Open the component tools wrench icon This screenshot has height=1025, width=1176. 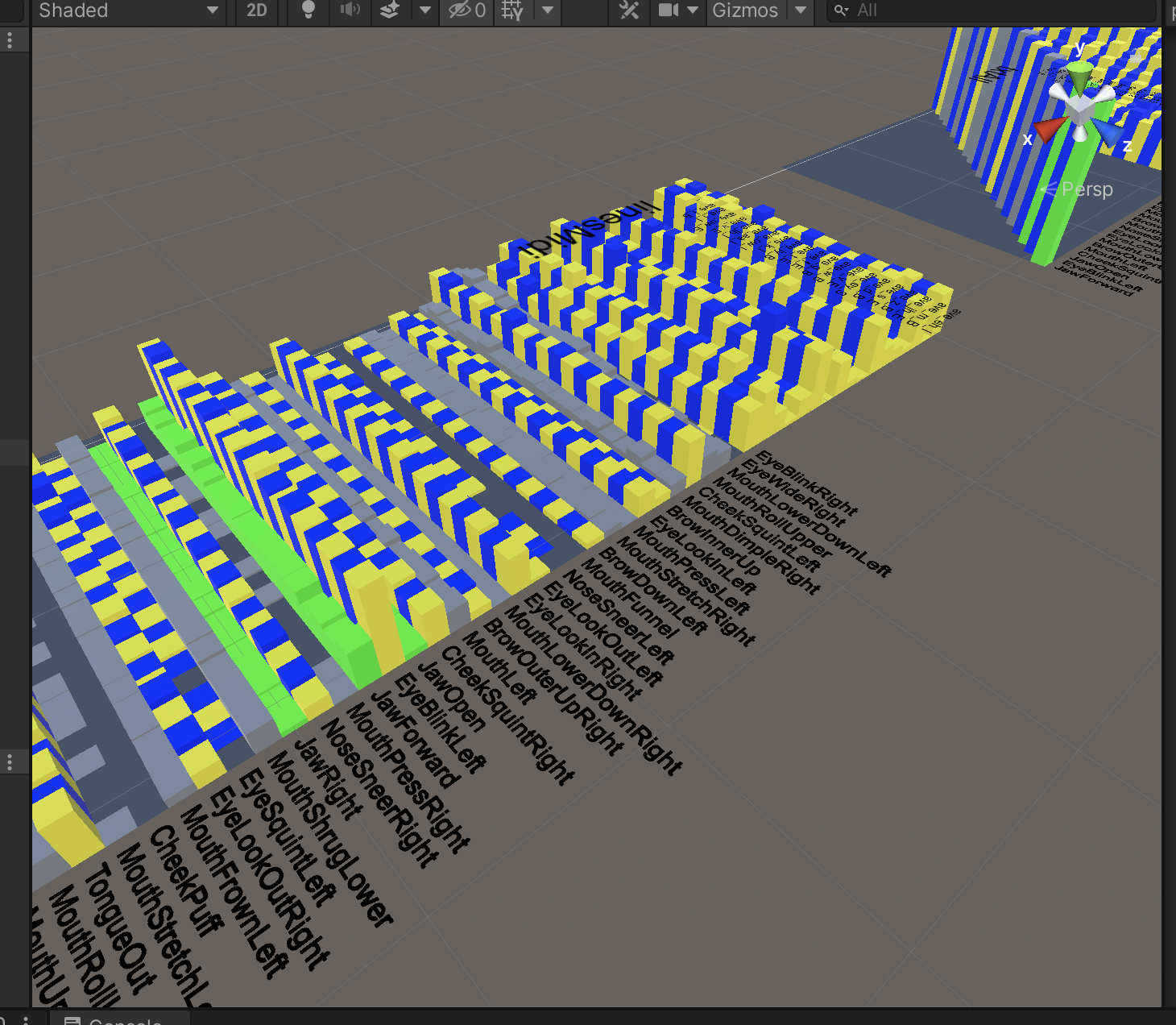(x=629, y=10)
